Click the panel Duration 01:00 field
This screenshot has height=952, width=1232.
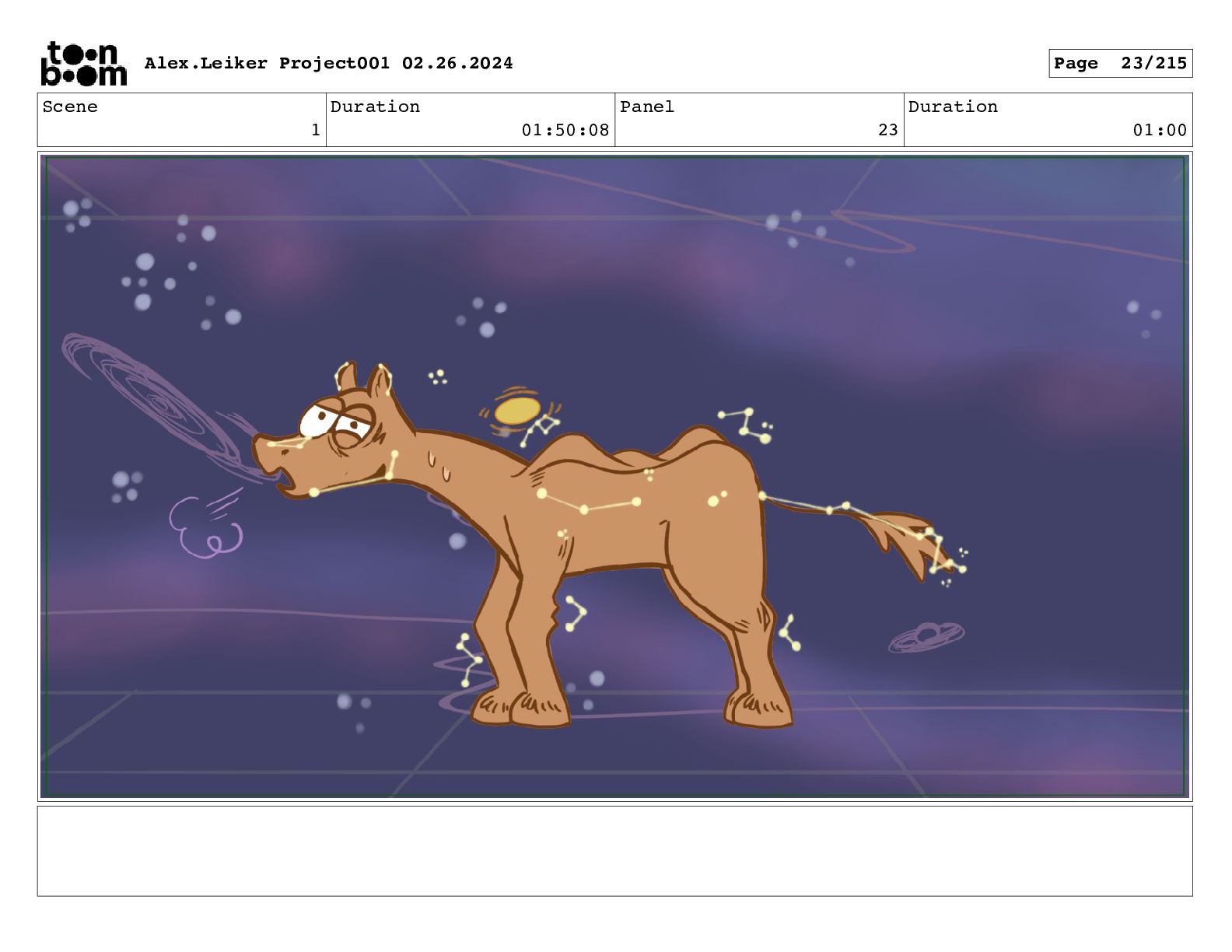[x=1048, y=119]
